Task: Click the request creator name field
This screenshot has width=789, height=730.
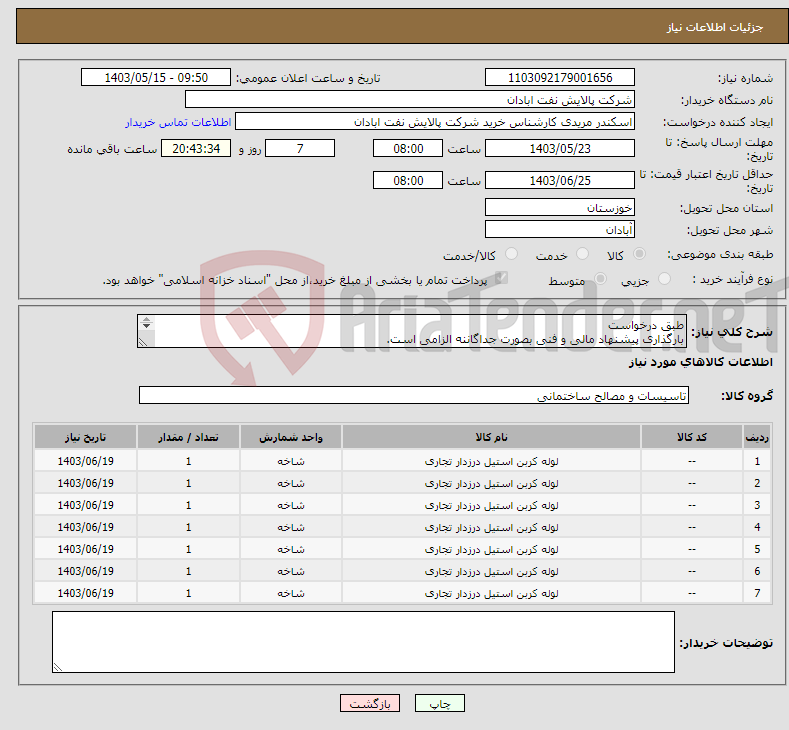Action: coord(435,122)
